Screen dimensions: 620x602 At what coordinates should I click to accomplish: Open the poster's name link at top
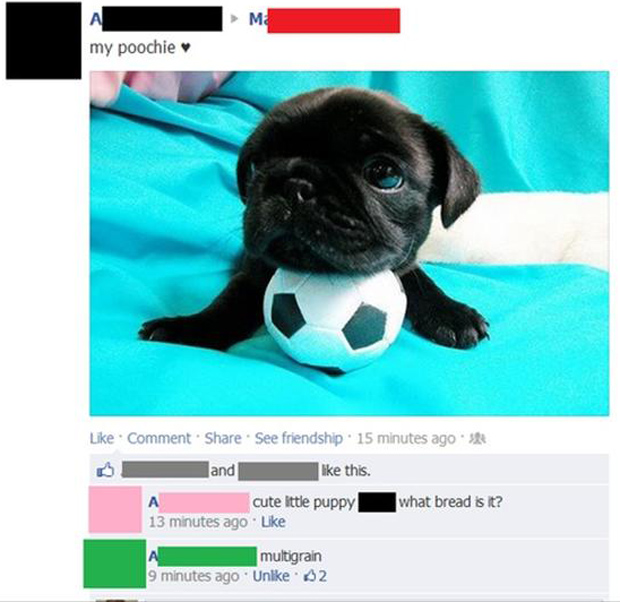(156, 19)
